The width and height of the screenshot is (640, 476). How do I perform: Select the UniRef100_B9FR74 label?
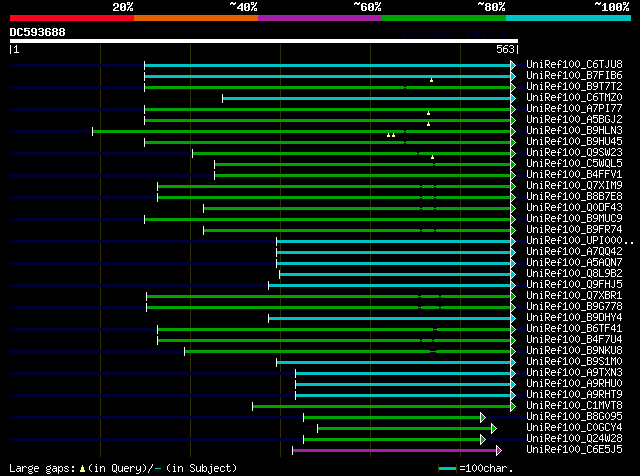pos(574,230)
